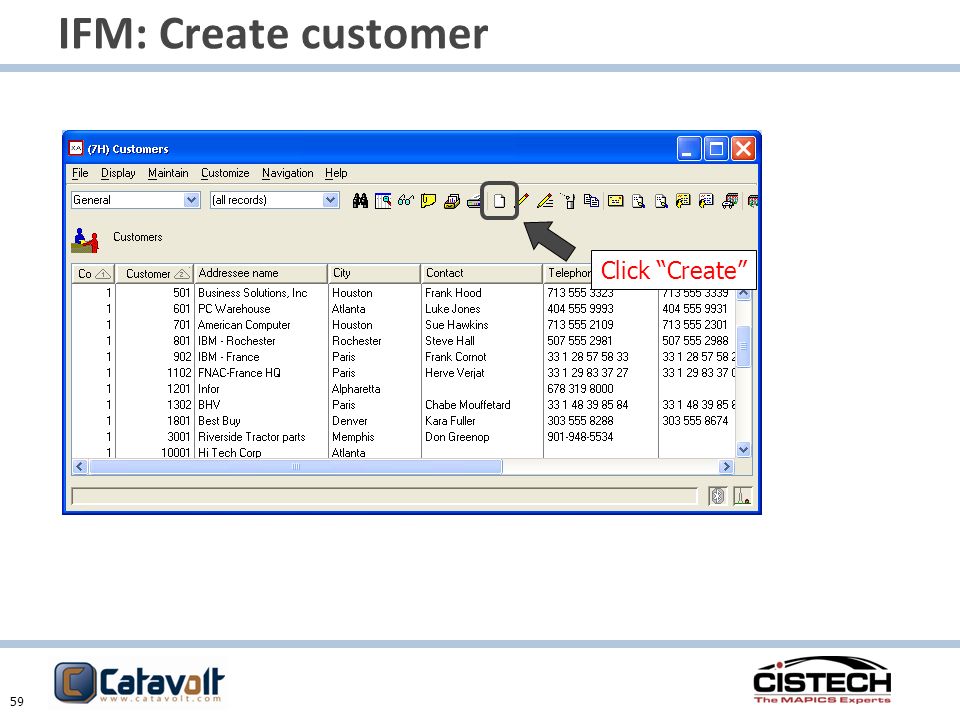Click the vertical scrollbar thumb
Screen dimensions: 960x720
click(x=743, y=347)
